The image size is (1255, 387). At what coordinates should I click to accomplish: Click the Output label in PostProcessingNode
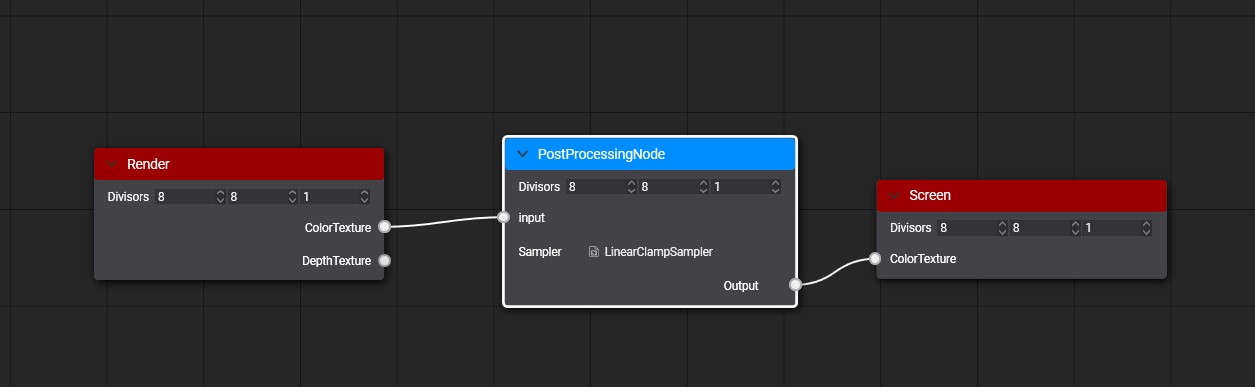741,286
